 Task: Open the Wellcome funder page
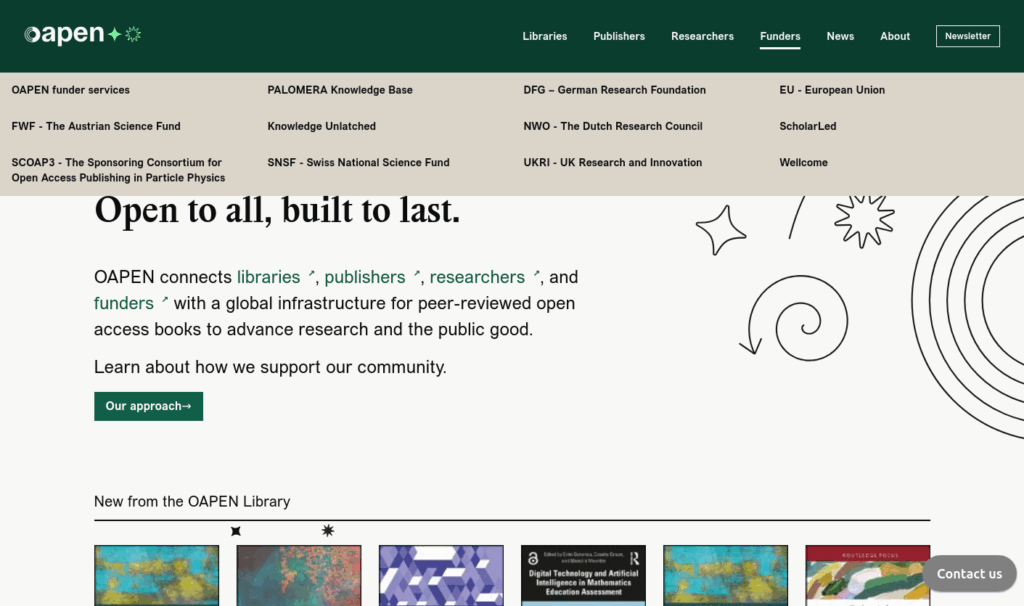[x=803, y=162]
